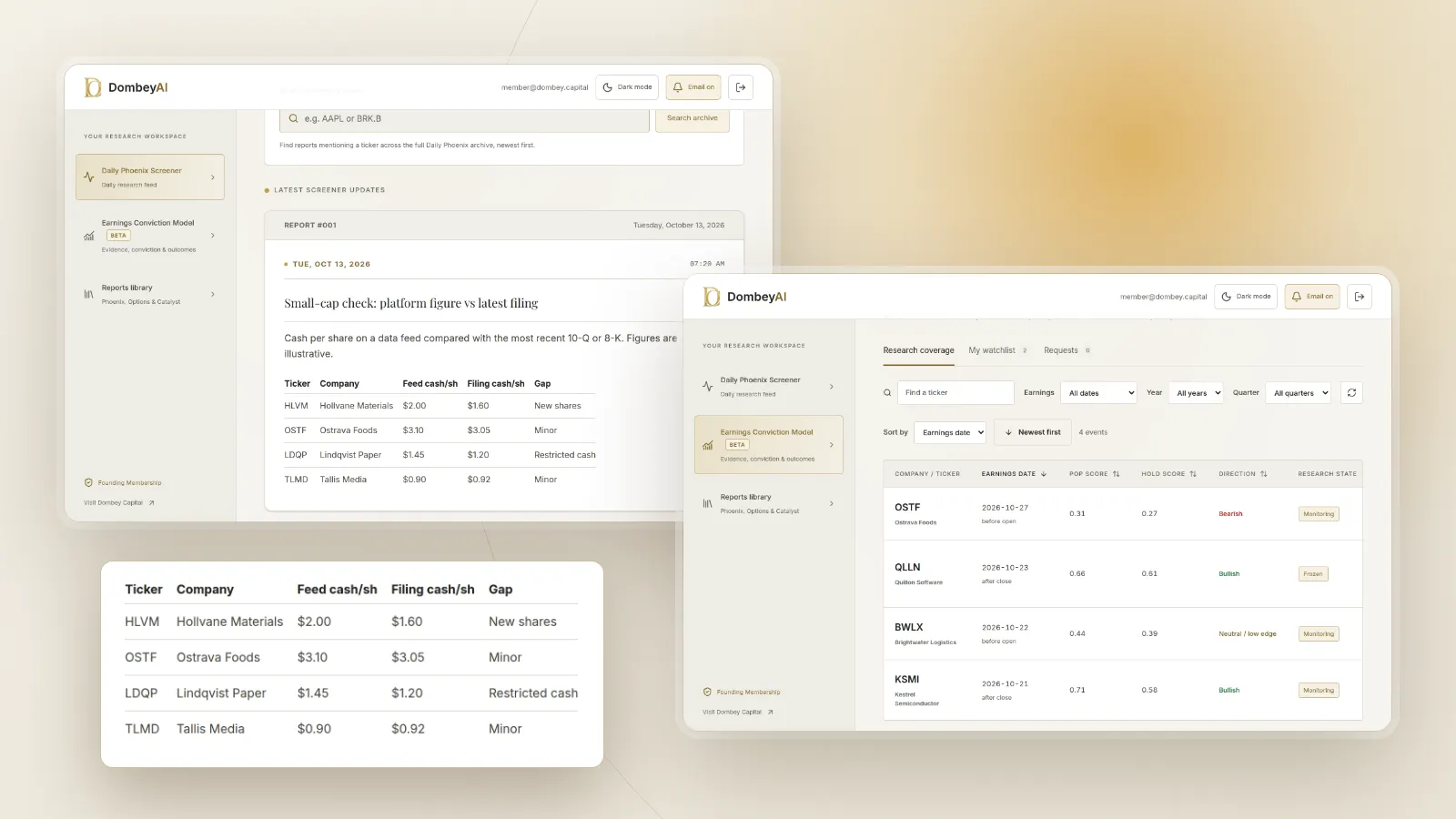Click the DombeyAI logo in left window
The width and height of the screenshot is (1456, 819).
pos(126,87)
